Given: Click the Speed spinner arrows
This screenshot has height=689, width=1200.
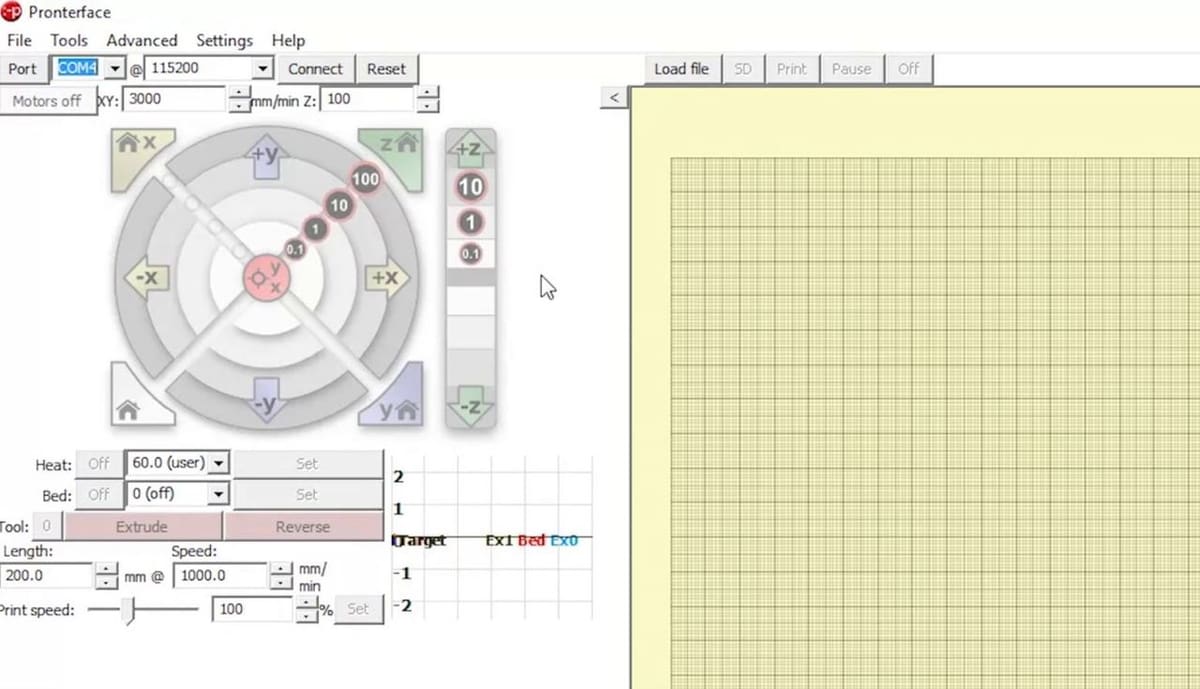Looking at the screenshot, I should click(282, 576).
